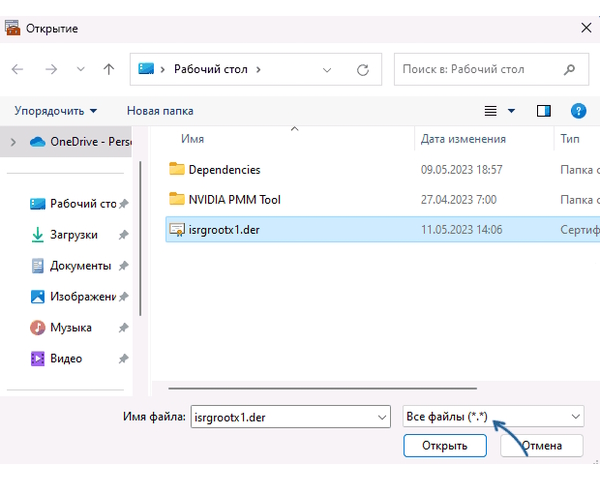Toggle the preview pane icon
The height and width of the screenshot is (480, 600).
(543, 111)
